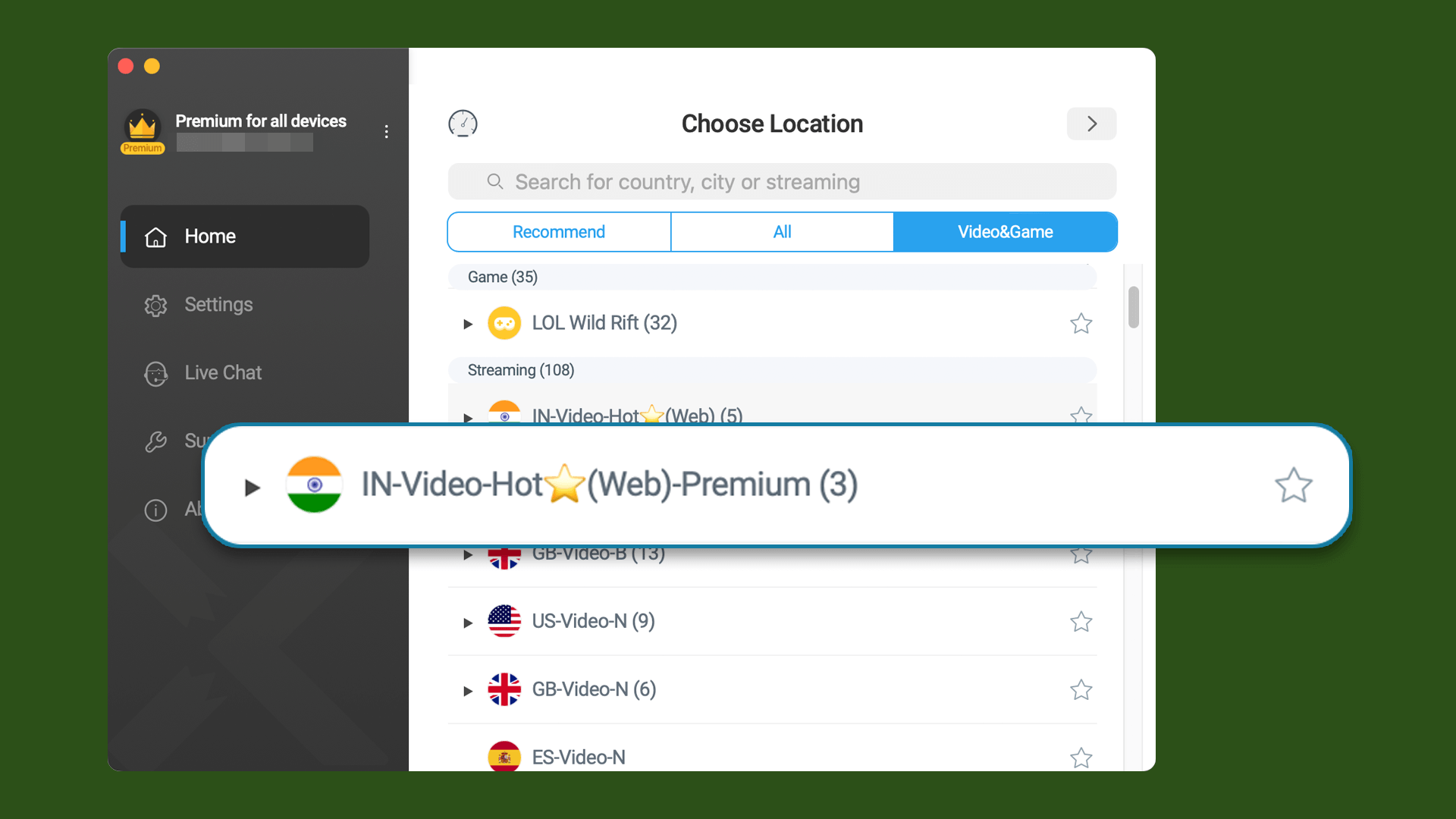Screen dimensions: 1456x819
Task: Expand the LOL Wild Rift server list
Action: [468, 324]
